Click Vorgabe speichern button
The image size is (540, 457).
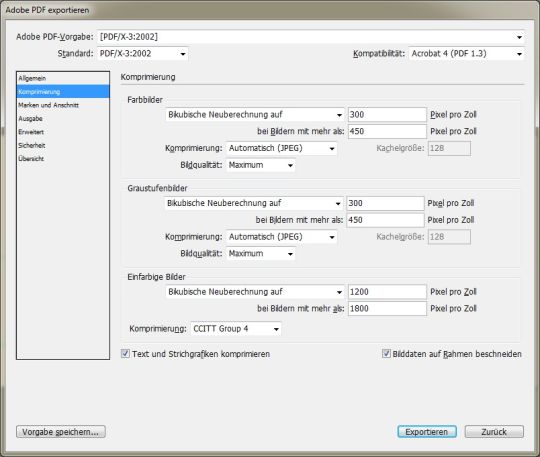click(61, 432)
